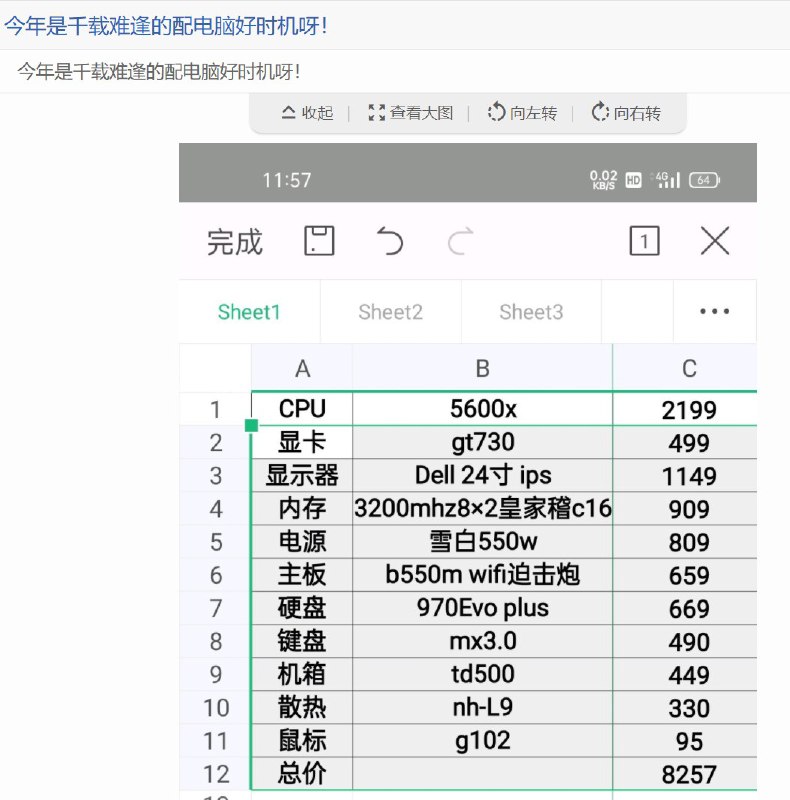Click the undo arrow icon
The image size is (790, 800).
pyautogui.click(x=390, y=241)
